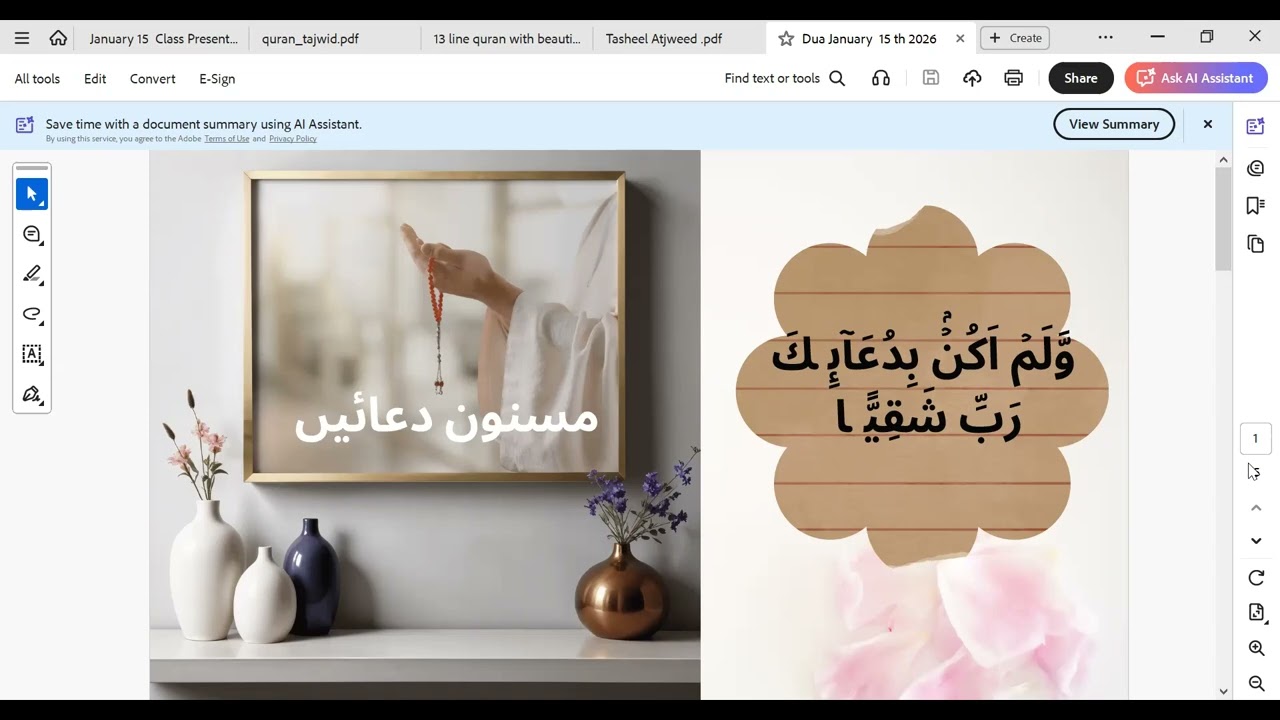The image size is (1280, 720).
Task: Open the fill and sign tool
Action: pyautogui.click(x=32, y=394)
